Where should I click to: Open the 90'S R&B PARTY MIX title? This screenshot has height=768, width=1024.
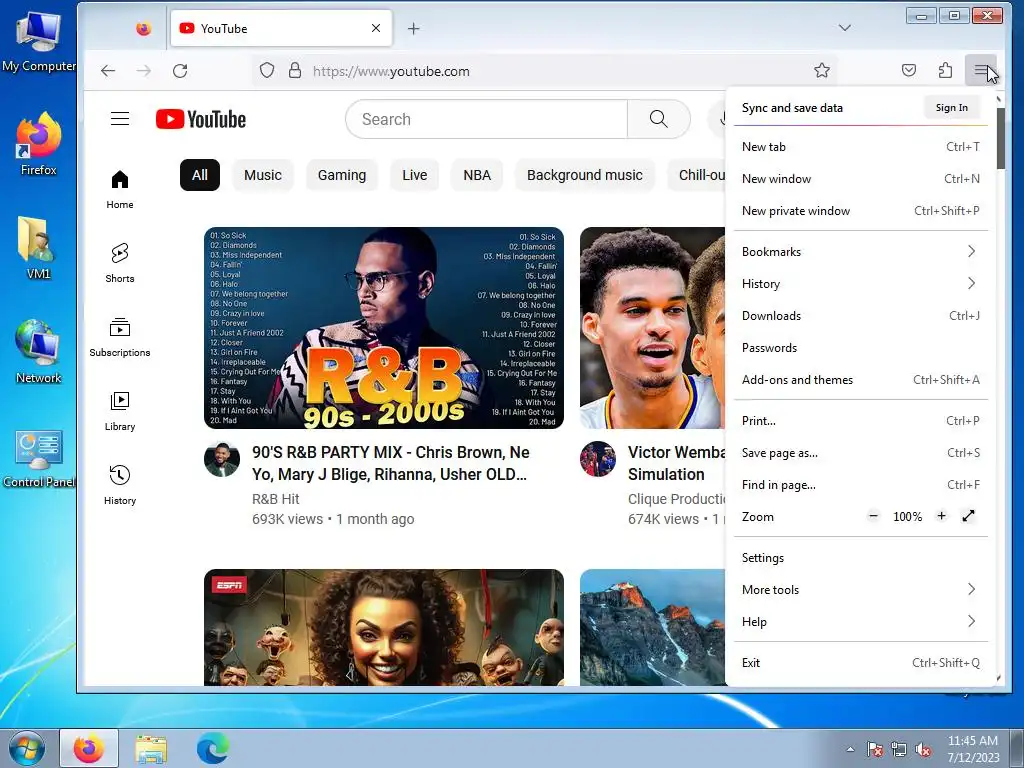pyautogui.click(x=391, y=463)
